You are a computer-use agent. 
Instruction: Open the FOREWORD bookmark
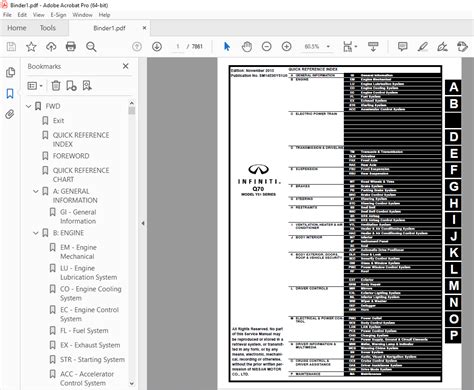tap(71, 156)
